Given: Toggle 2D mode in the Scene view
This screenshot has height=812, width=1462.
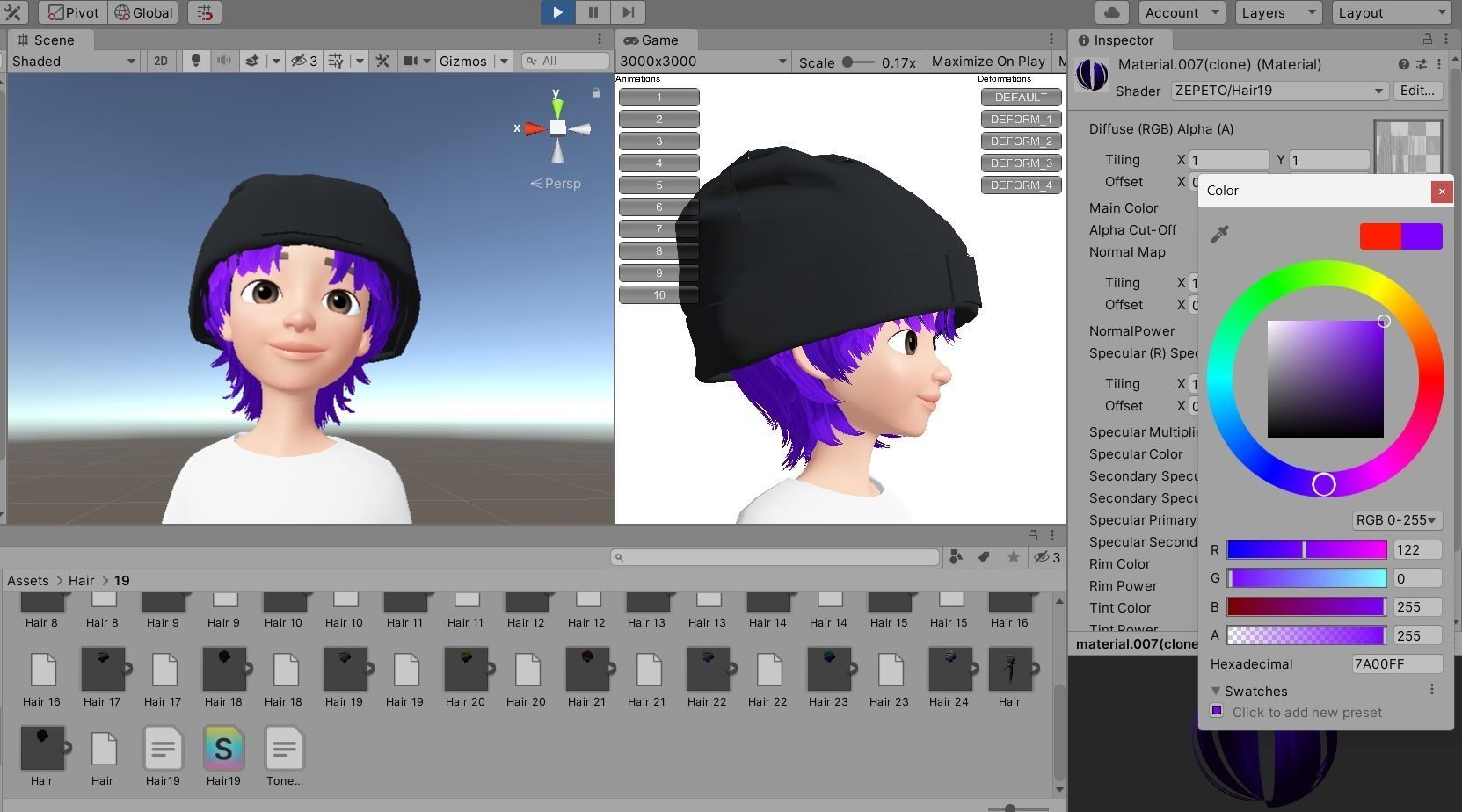Looking at the screenshot, I should coord(160,61).
